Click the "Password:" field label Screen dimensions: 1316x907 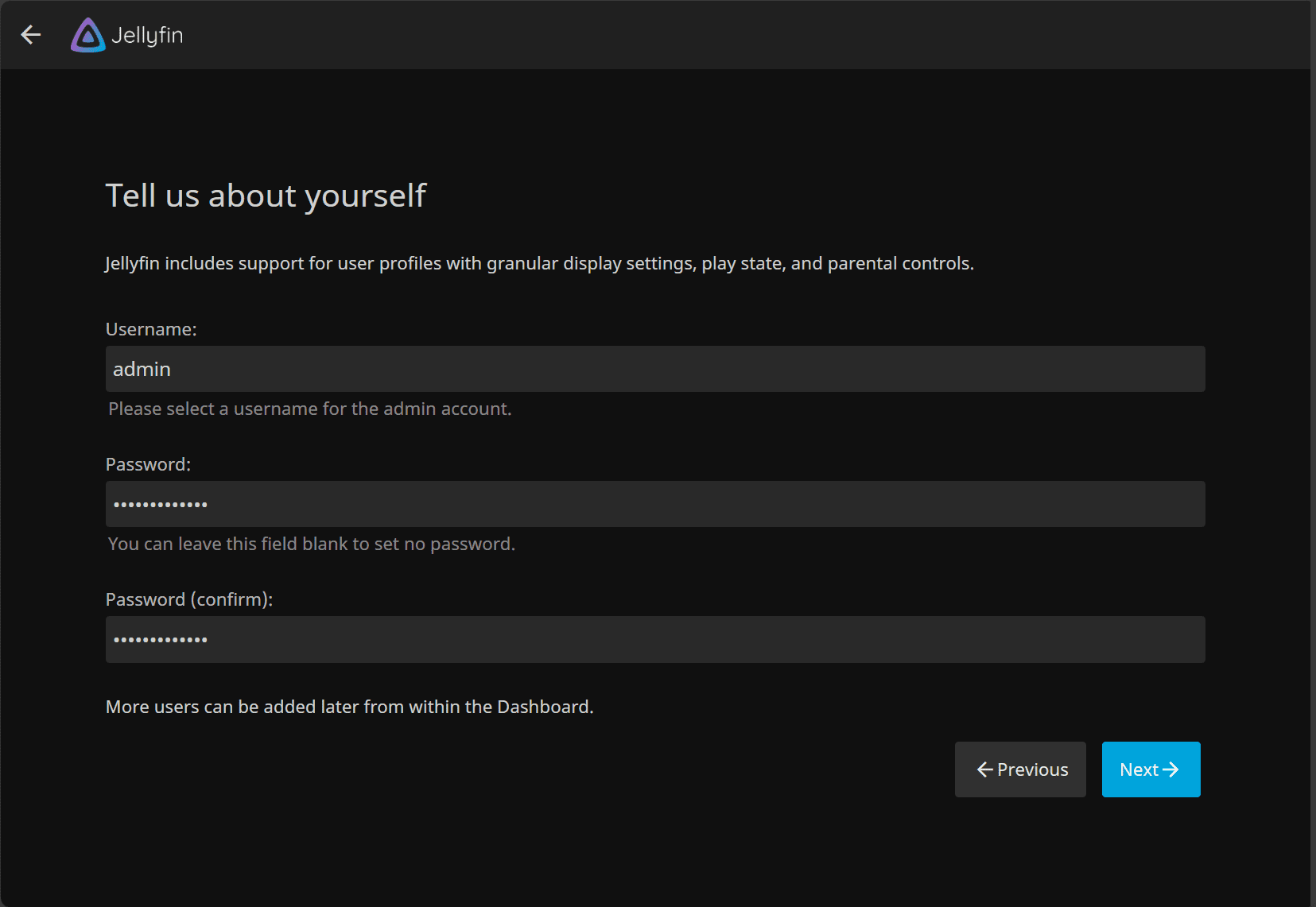[148, 464]
